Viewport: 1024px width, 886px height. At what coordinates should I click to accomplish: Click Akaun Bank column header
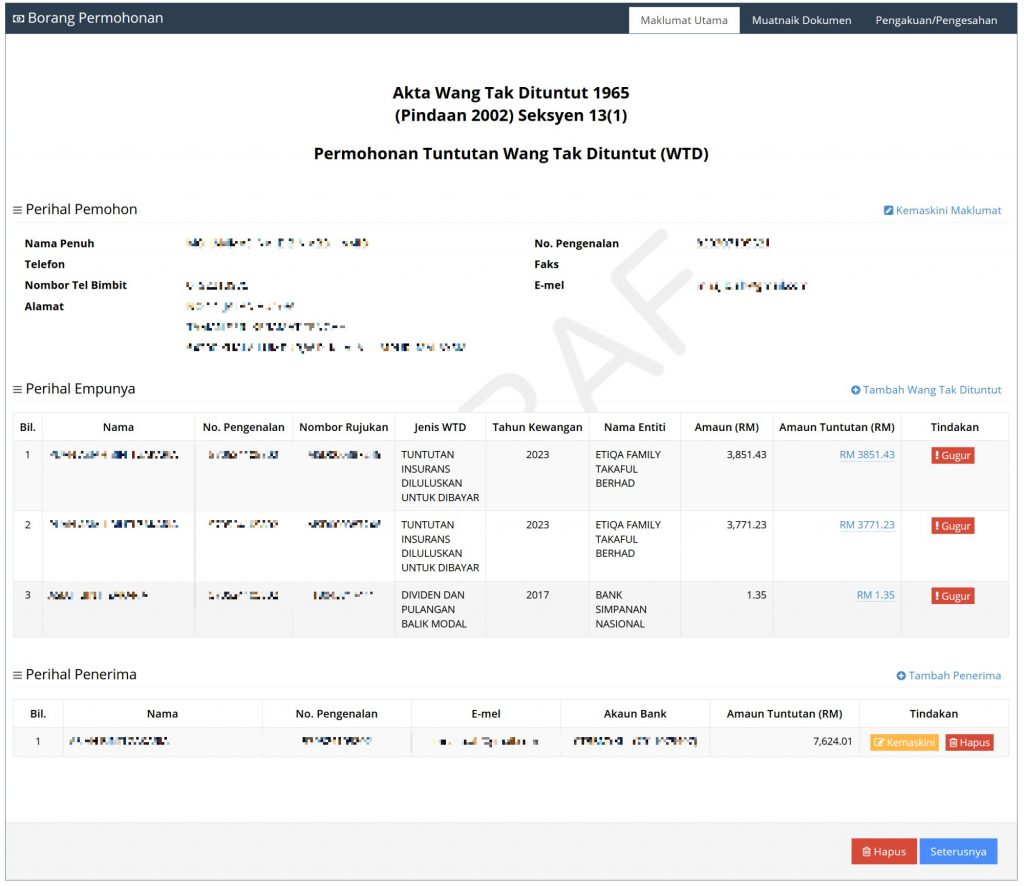[635, 714]
